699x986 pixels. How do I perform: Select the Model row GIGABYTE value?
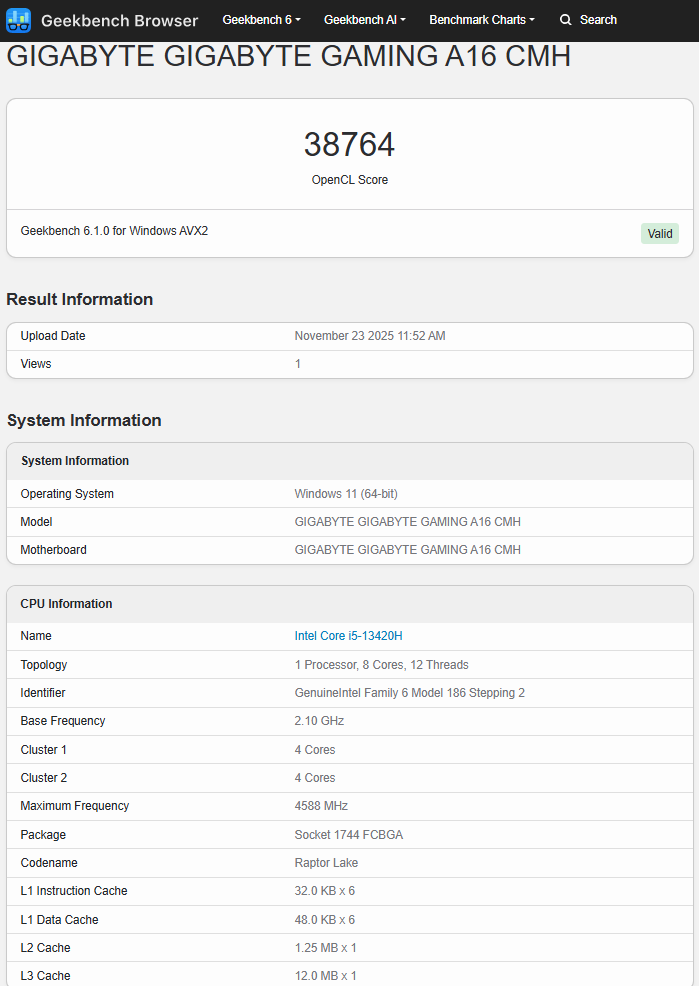tap(407, 522)
